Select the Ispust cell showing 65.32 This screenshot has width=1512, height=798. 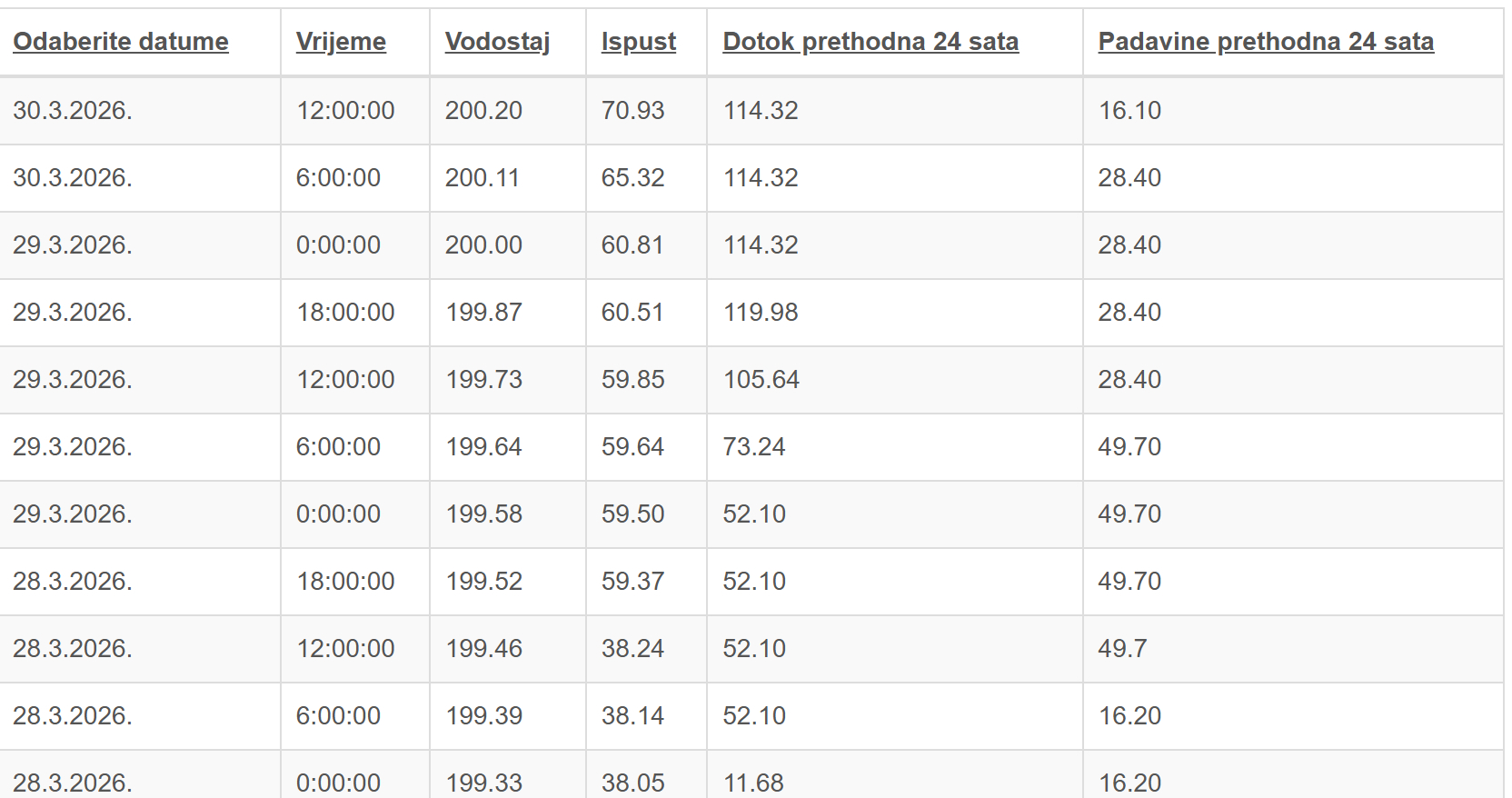(632, 178)
